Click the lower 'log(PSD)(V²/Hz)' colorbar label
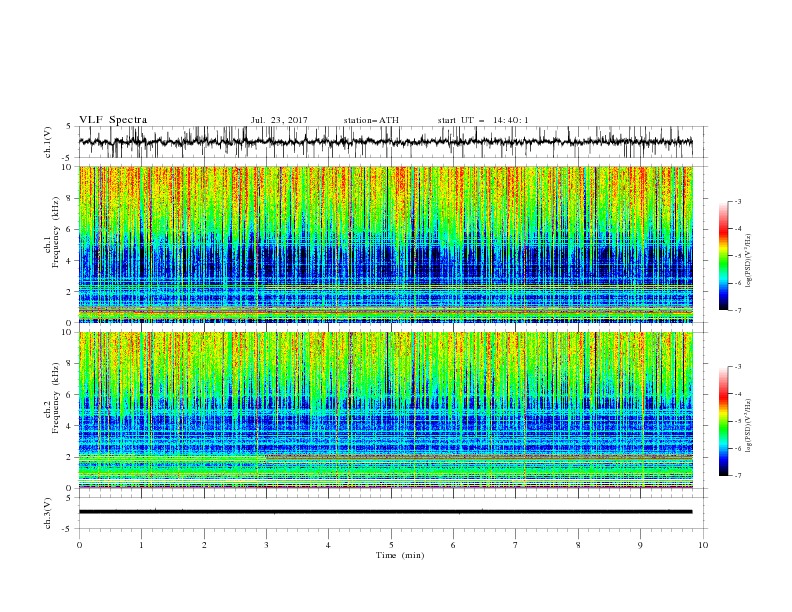Screen dimensions: 792x612 (x=749, y=425)
